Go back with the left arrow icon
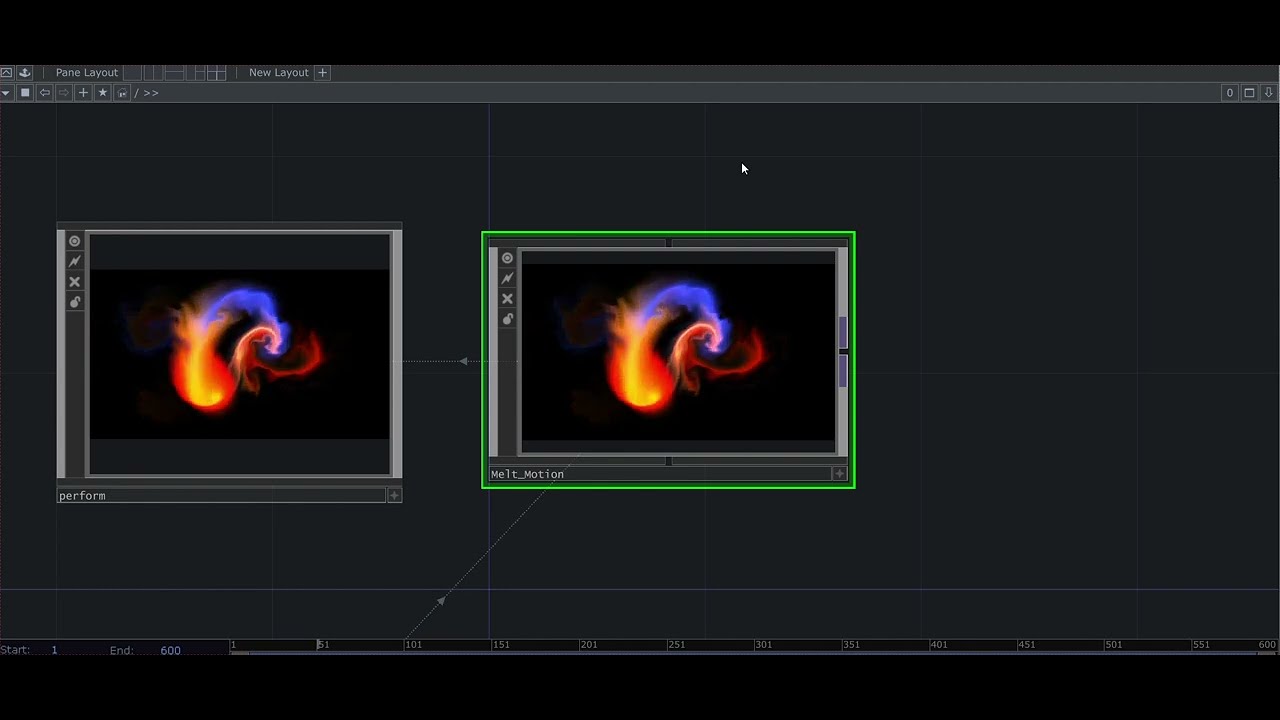The image size is (1280, 720). (x=44, y=93)
